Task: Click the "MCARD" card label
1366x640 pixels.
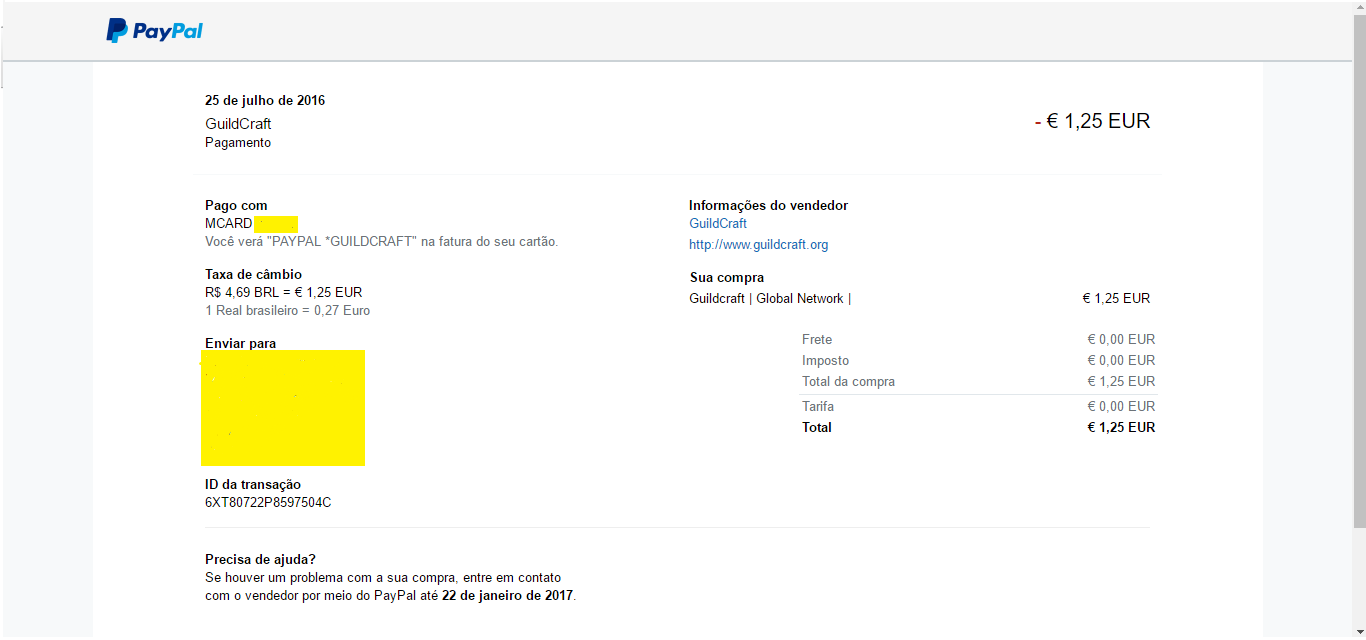Action: 229,223
